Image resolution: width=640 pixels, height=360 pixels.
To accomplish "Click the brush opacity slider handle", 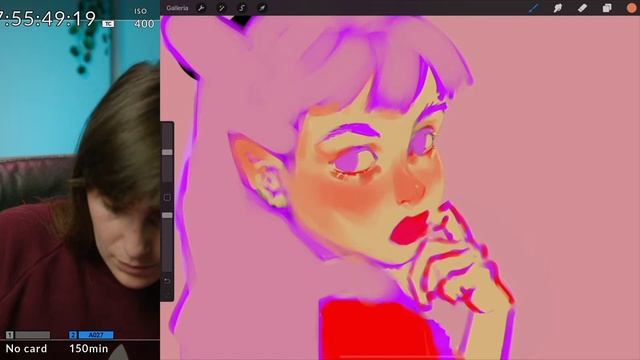I will coord(167,215).
